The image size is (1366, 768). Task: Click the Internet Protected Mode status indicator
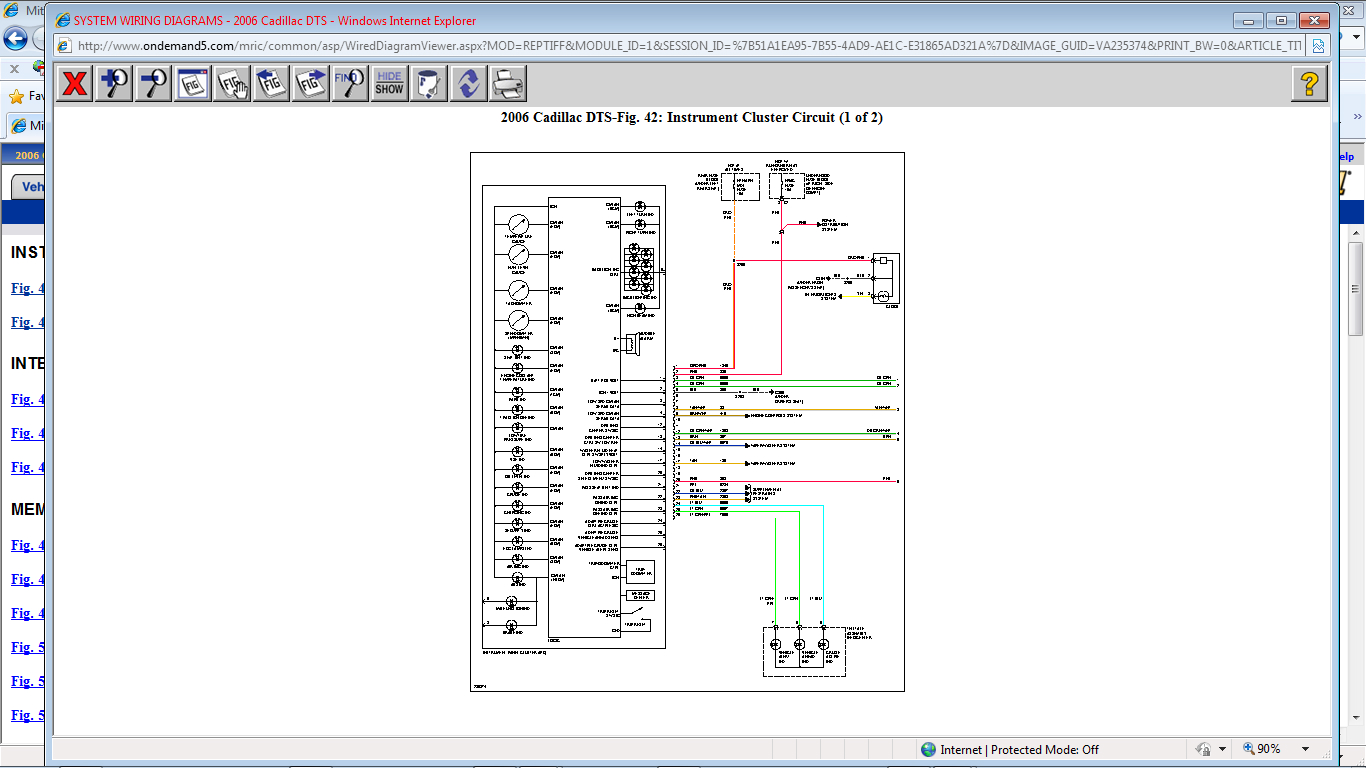[x=1009, y=749]
